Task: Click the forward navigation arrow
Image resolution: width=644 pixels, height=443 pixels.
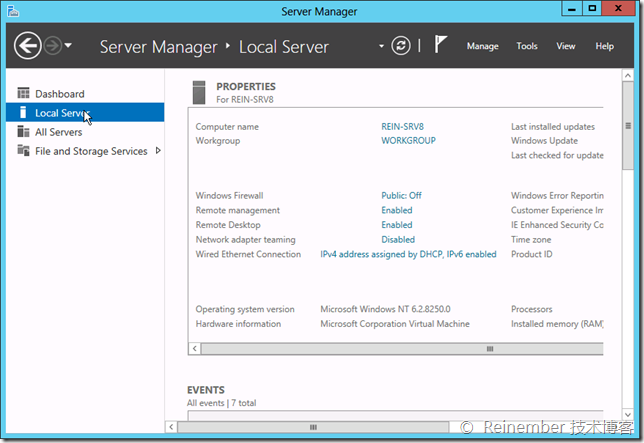Action: (52, 46)
